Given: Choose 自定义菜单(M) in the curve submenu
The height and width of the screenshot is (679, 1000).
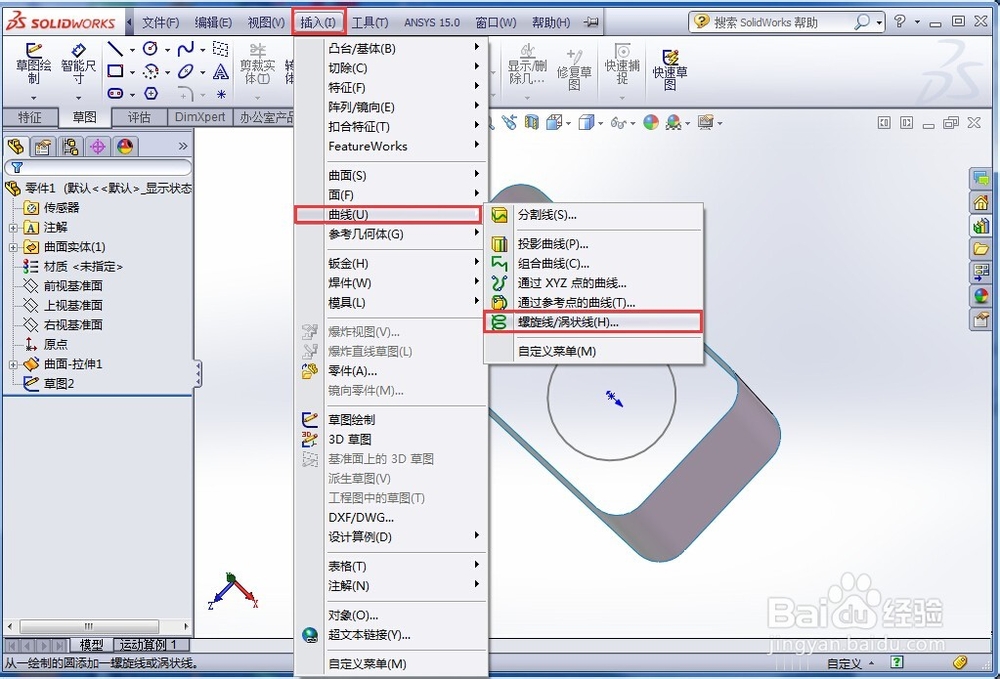Looking at the screenshot, I should coord(594,351).
